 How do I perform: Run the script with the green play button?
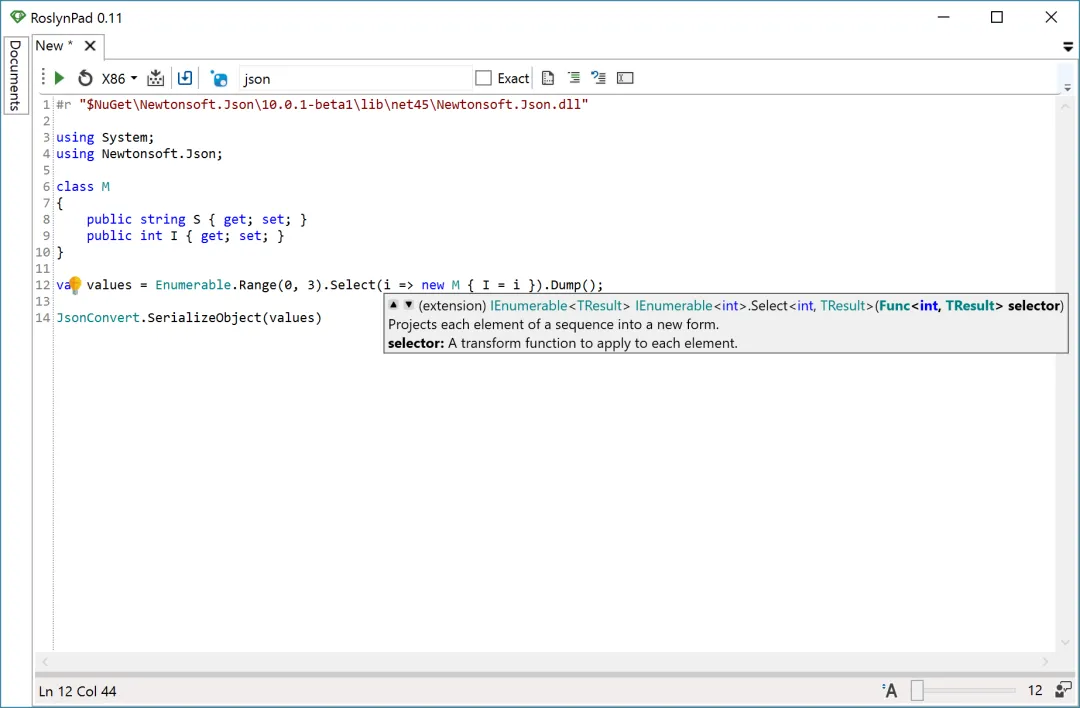click(x=59, y=79)
